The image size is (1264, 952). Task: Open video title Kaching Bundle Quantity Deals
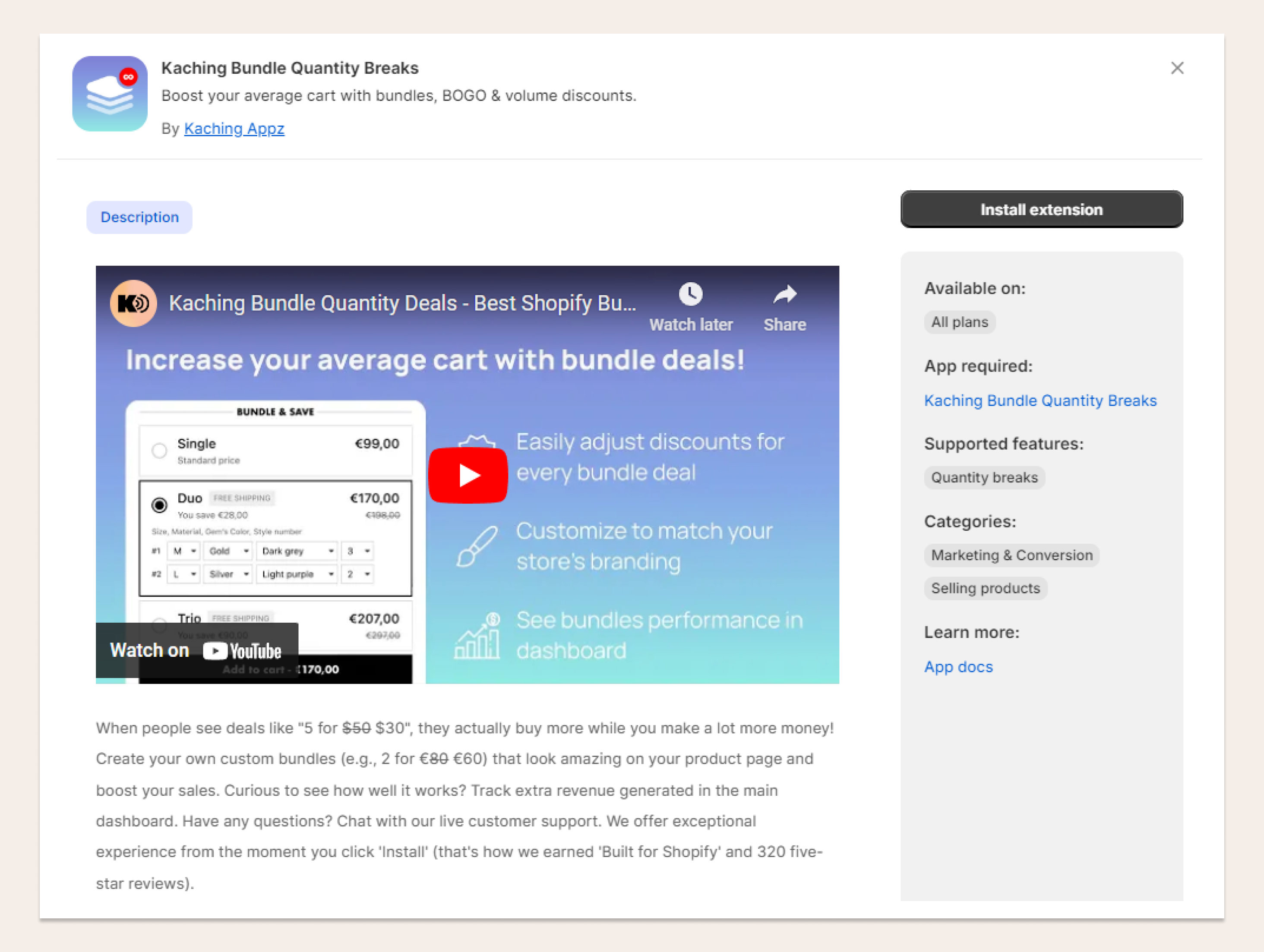pyautogui.click(x=402, y=303)
